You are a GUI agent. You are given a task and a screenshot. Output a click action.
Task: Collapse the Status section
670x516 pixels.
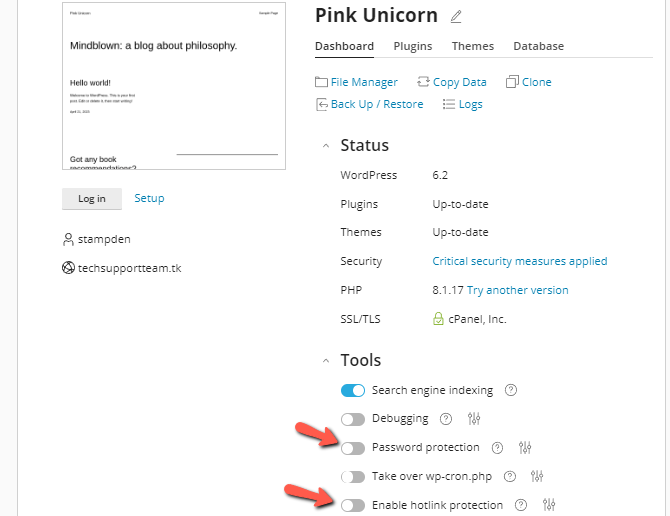[325, 146]
